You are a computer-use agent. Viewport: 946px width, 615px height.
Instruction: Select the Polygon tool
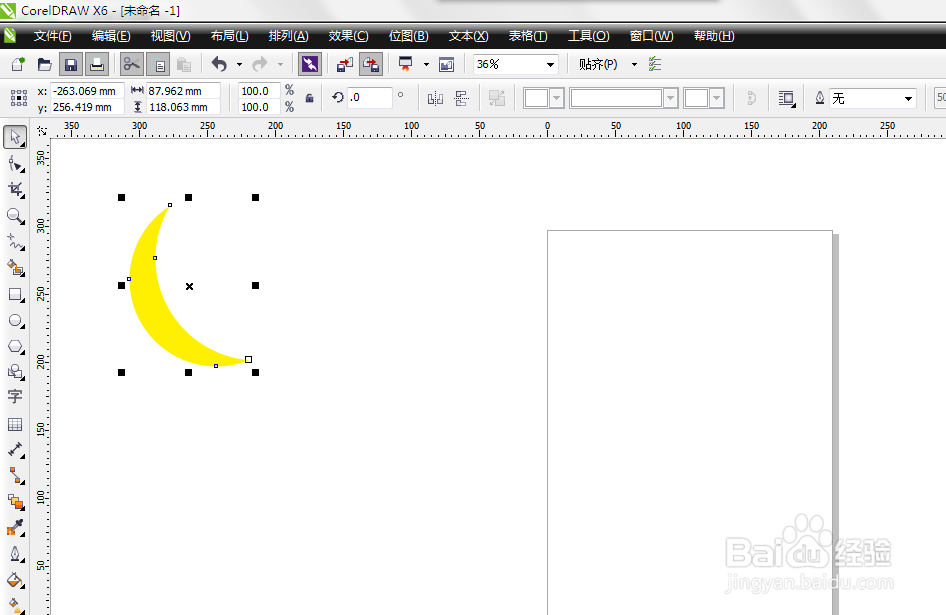(x=15, y=346)
